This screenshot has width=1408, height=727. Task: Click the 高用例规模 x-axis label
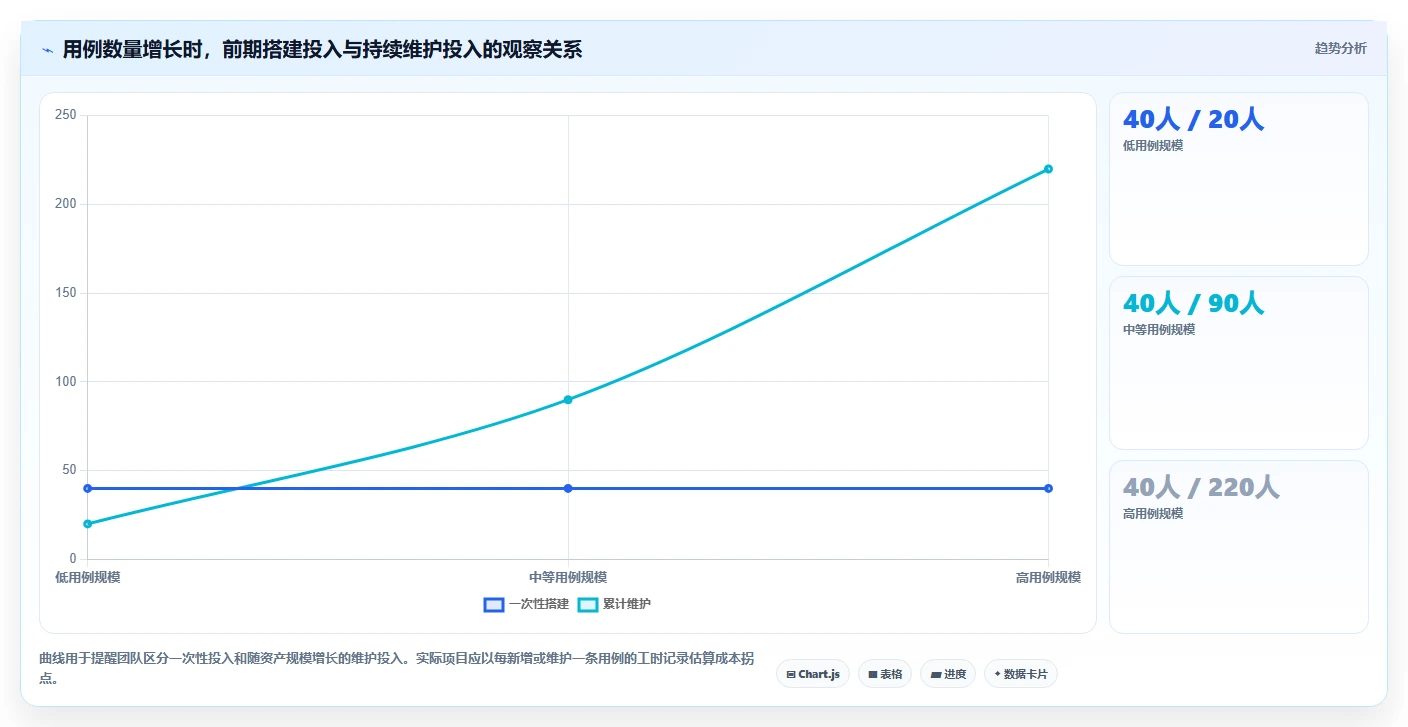pyautogui.click(x=1048, y=578)
